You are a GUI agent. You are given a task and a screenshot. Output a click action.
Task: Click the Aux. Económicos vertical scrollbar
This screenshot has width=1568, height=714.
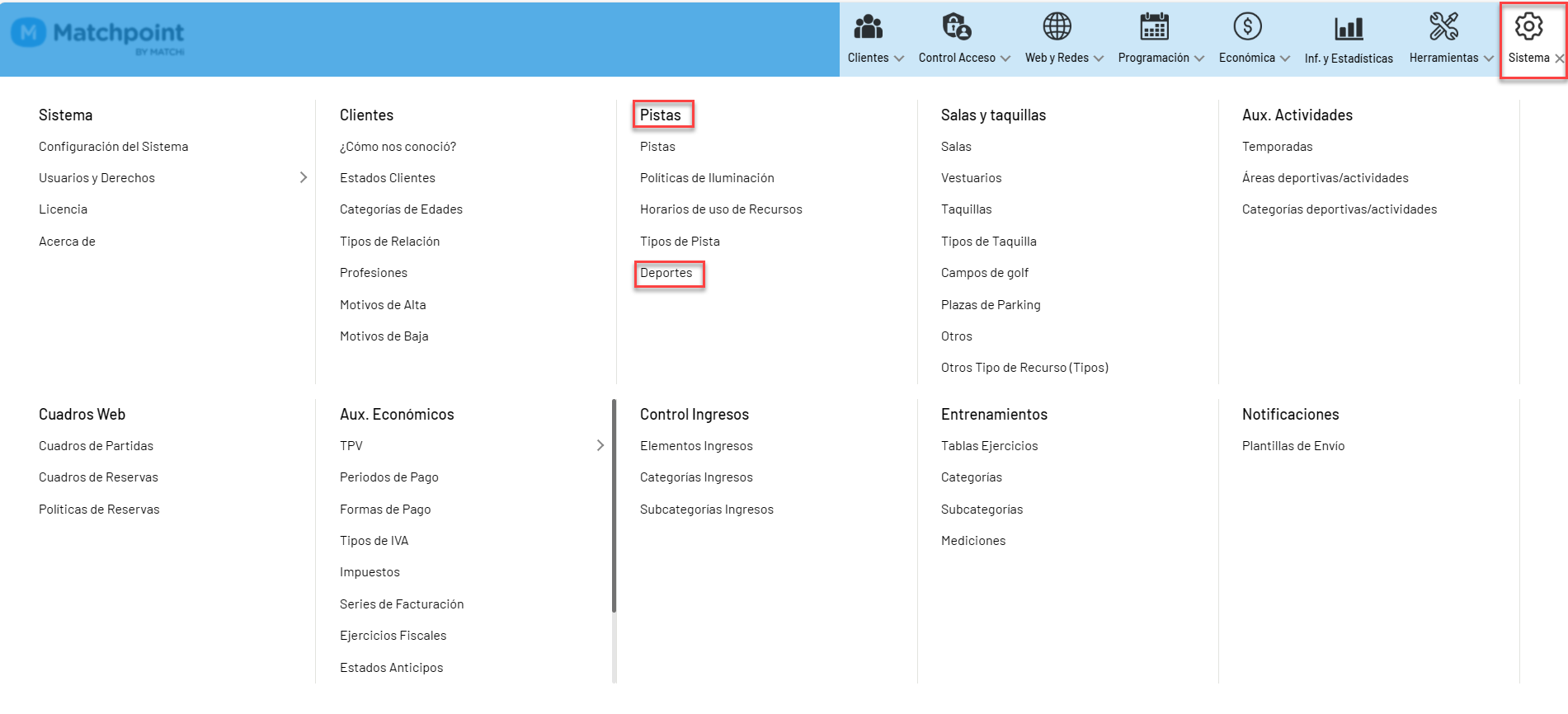[614, 505]
